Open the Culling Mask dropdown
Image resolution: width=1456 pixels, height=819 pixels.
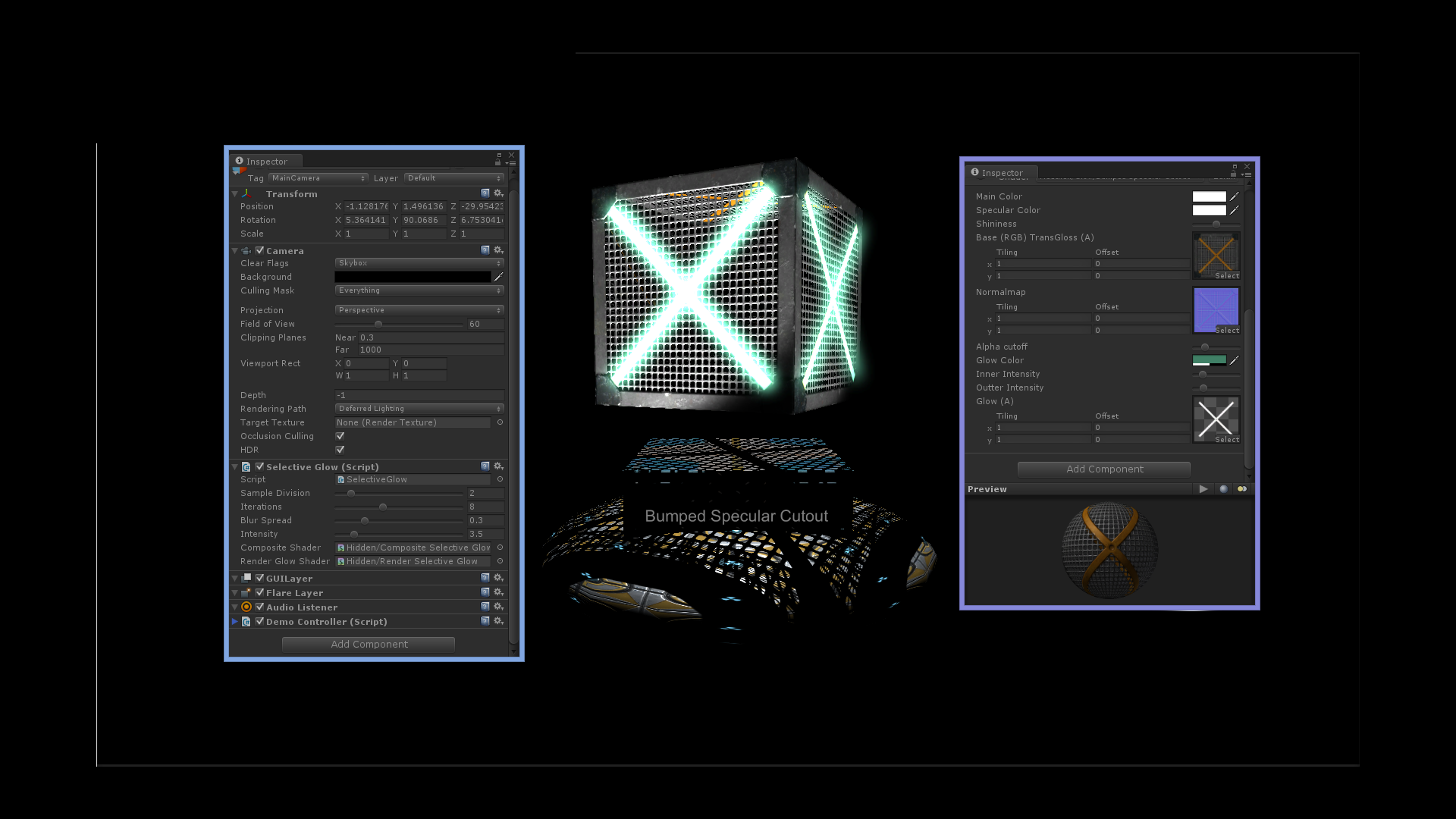pos(418,290)
